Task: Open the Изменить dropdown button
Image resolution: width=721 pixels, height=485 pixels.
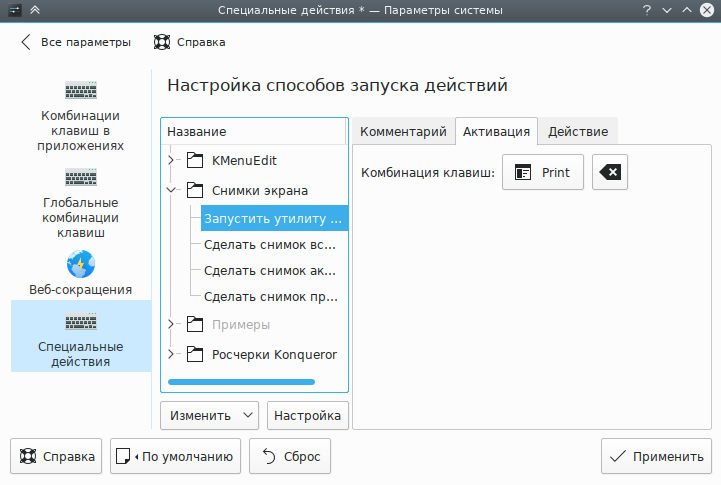Action: (x=209, y=415)
